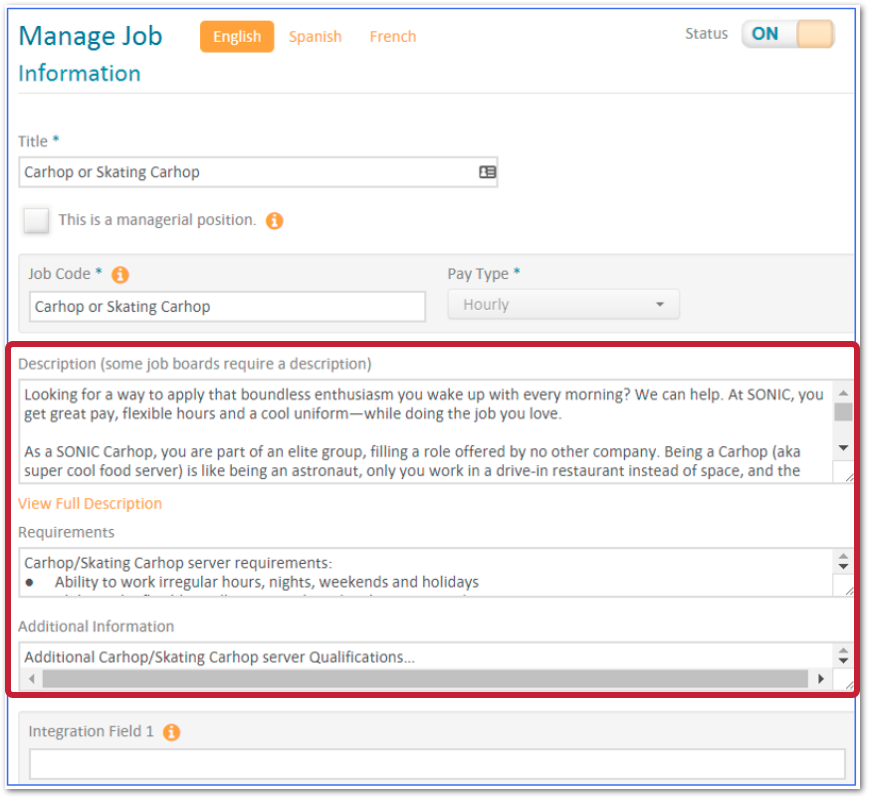869x798 pixels.
Task: Check the This is a managerial position checkbox
Action: (x=36, y=220)
